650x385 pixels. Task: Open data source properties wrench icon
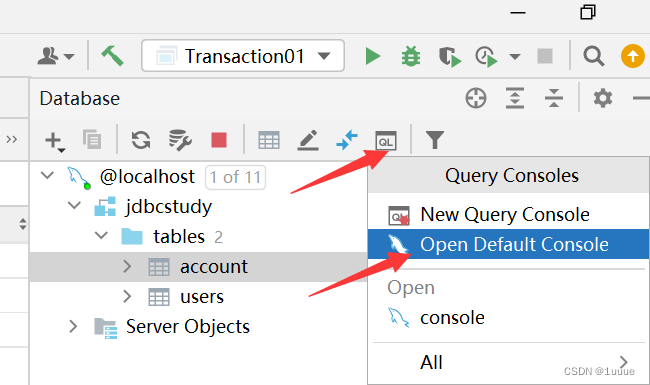coord(180,140)
